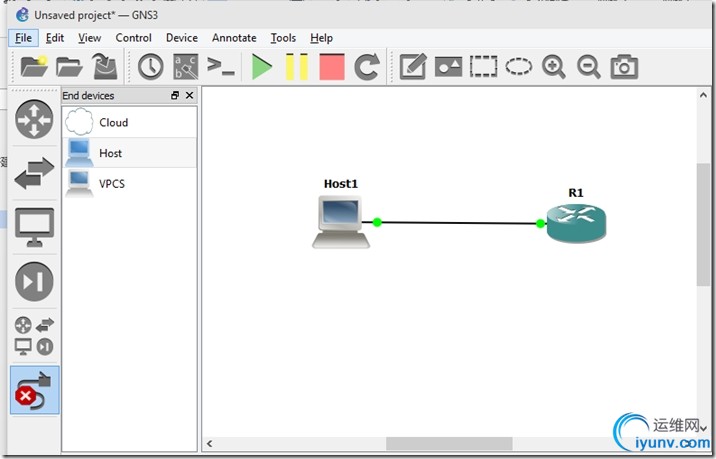This screenshot has height=459, width=716.
Task: Browse end devices monitor icon
Action: tap(34, 227)
